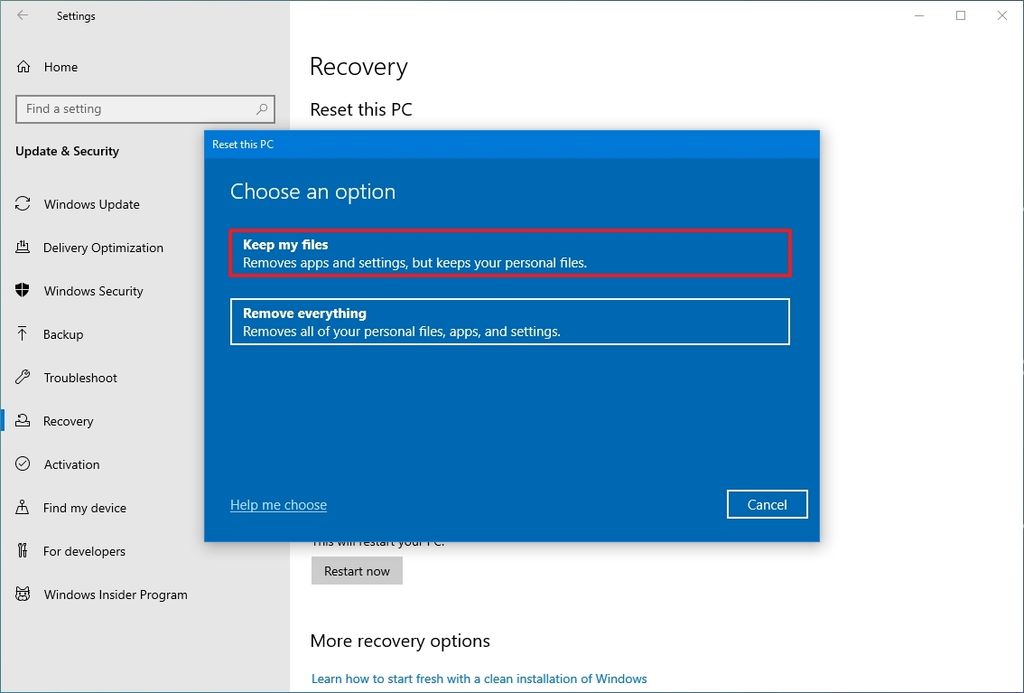Click the search magnifier icon
The height and width of the screenshot is (693, 1024).
[x=262, y=109]
